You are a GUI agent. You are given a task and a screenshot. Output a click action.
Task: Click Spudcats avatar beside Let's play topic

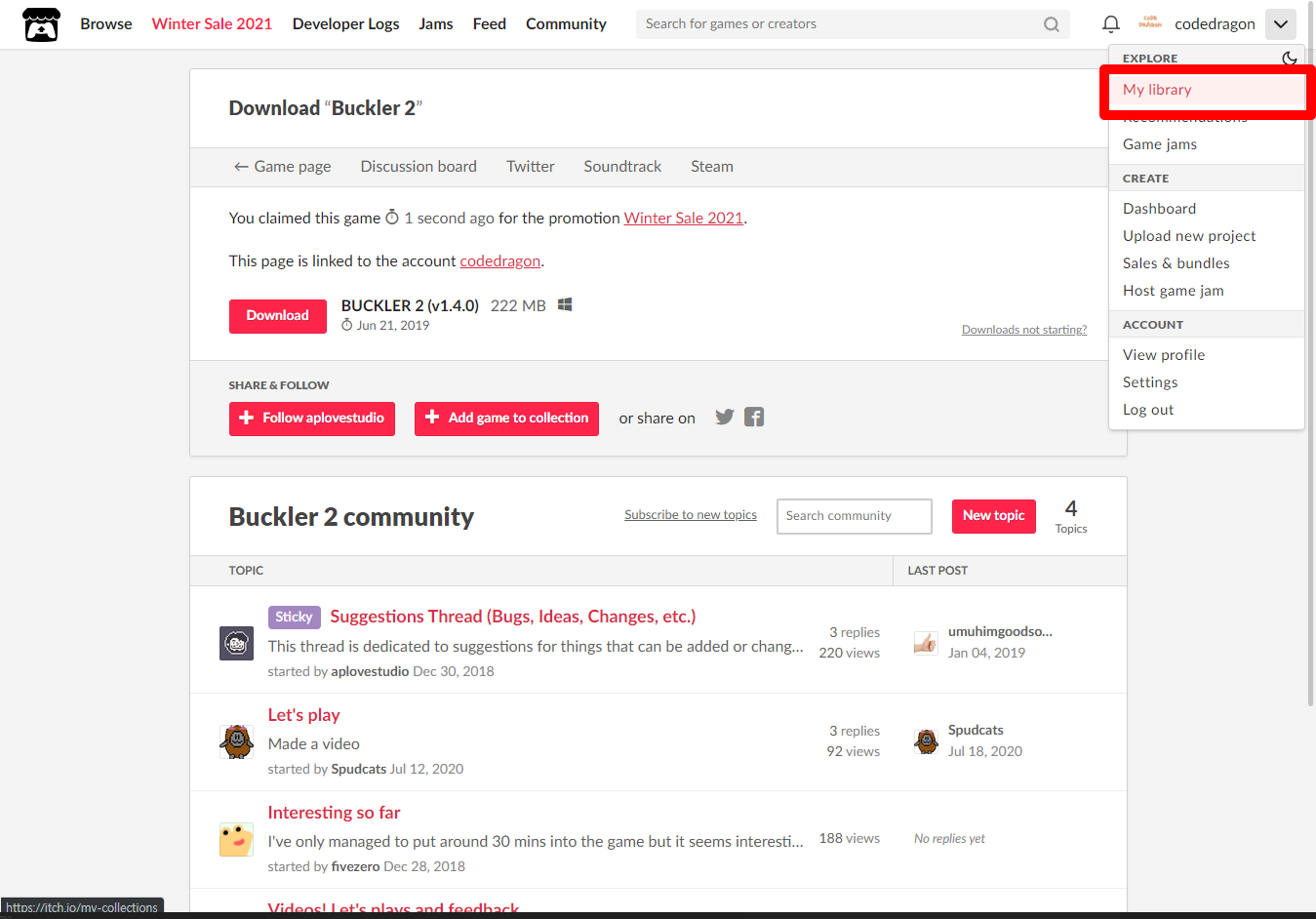point(236,741)
